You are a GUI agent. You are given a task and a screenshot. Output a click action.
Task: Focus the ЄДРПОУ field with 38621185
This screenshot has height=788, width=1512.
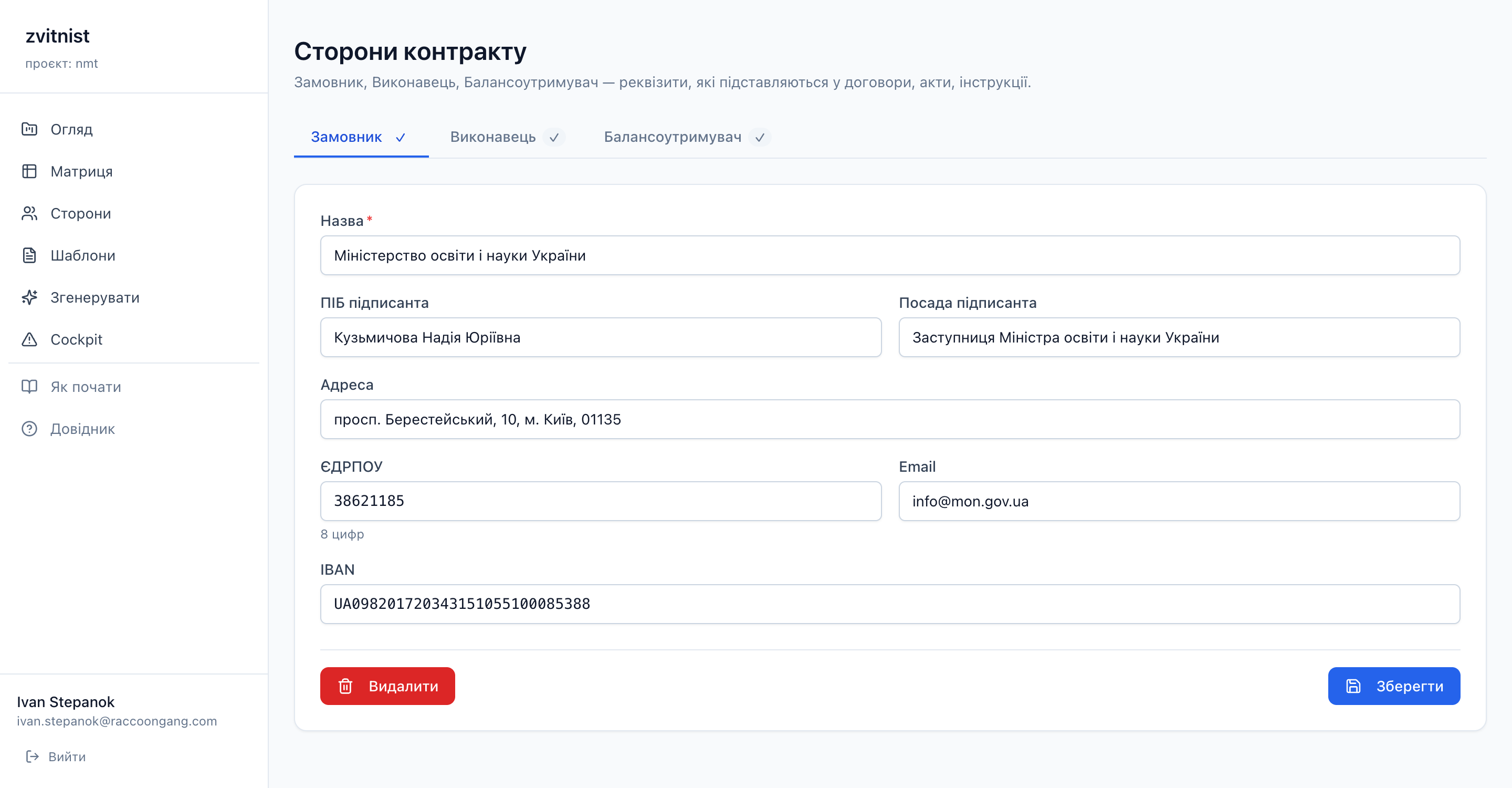601,501
